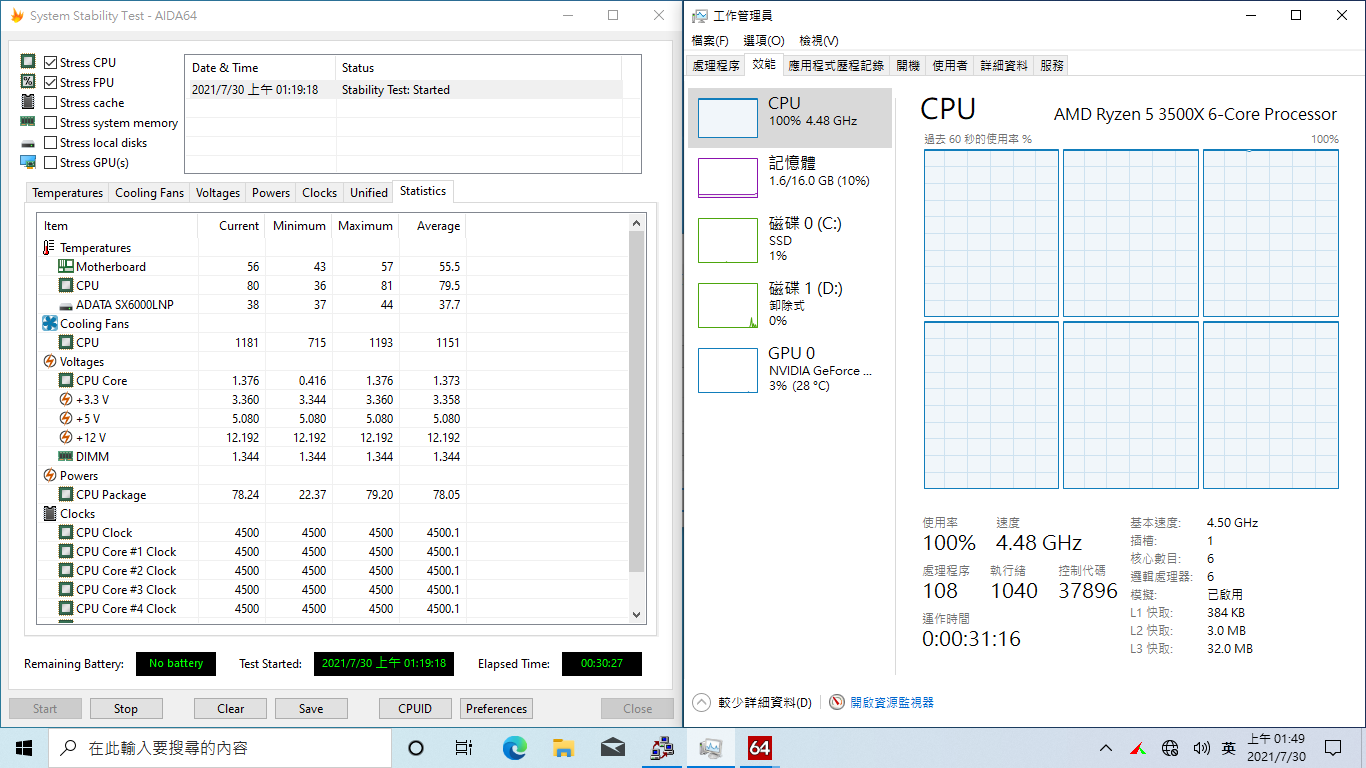Select 記憶體 in the Task Manager performance sidebar
This screenshot has width=1366, height=768.
click(x=790, y=177)
